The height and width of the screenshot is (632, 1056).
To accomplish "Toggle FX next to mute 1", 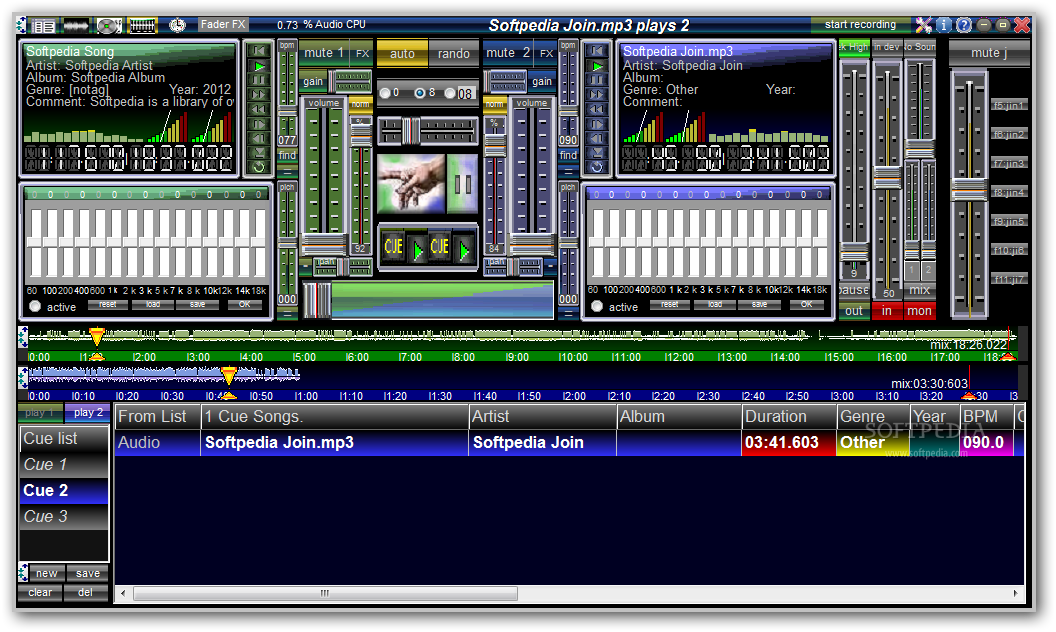I will (x=362, y=53).
